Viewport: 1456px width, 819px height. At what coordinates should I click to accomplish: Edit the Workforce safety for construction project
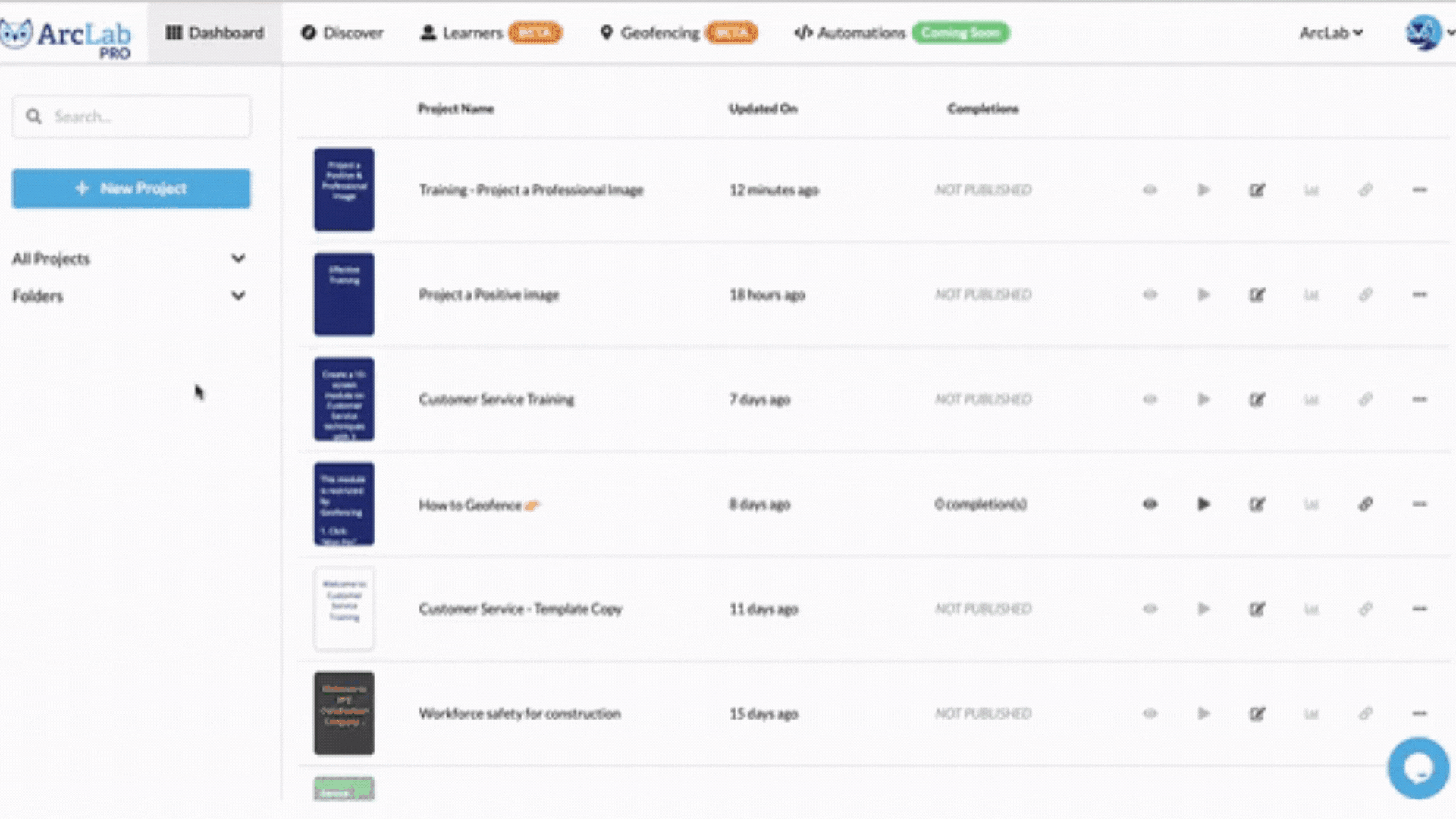click(1257, 714)
